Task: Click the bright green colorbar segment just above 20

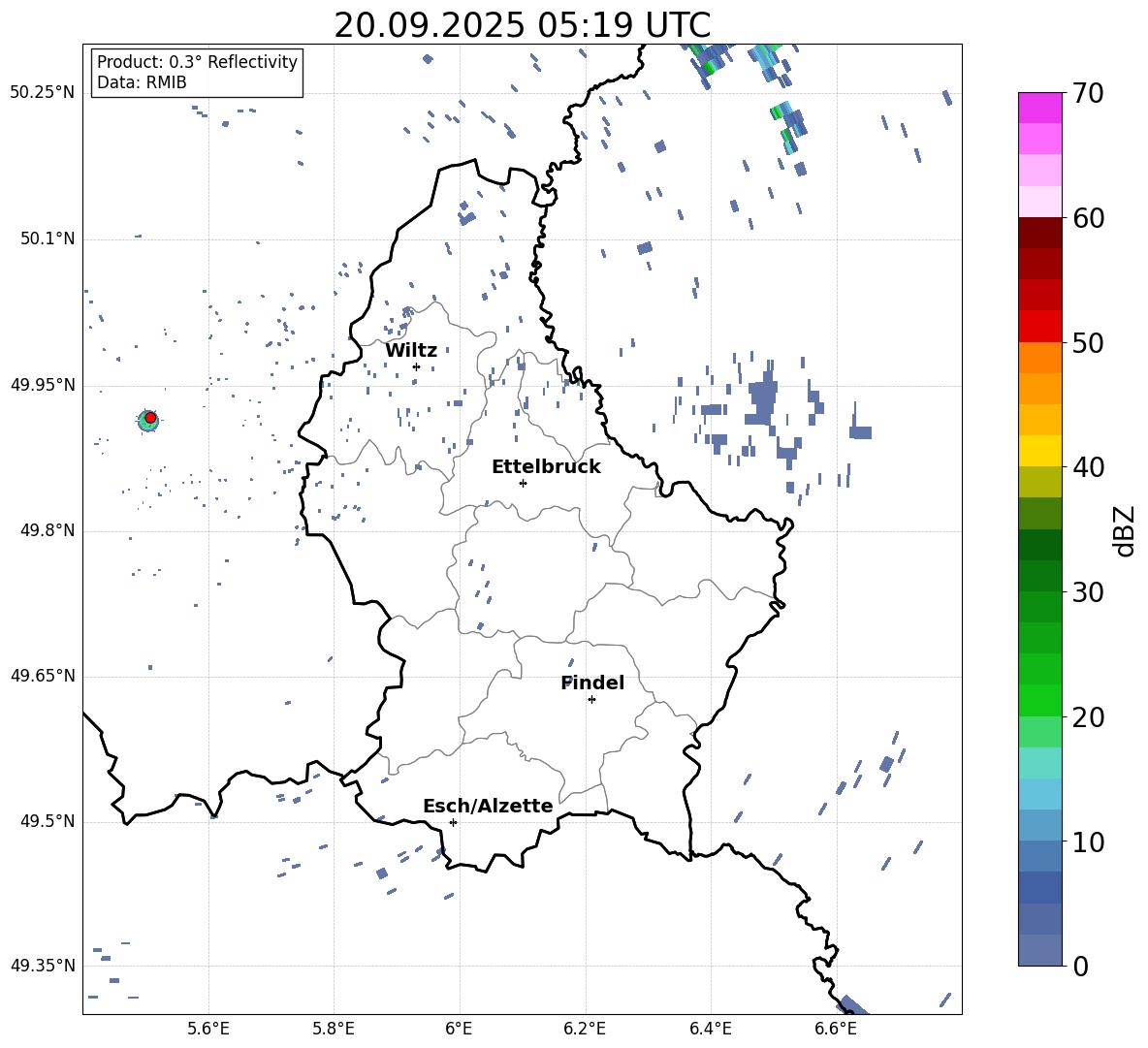Action: coord(1040,700)
